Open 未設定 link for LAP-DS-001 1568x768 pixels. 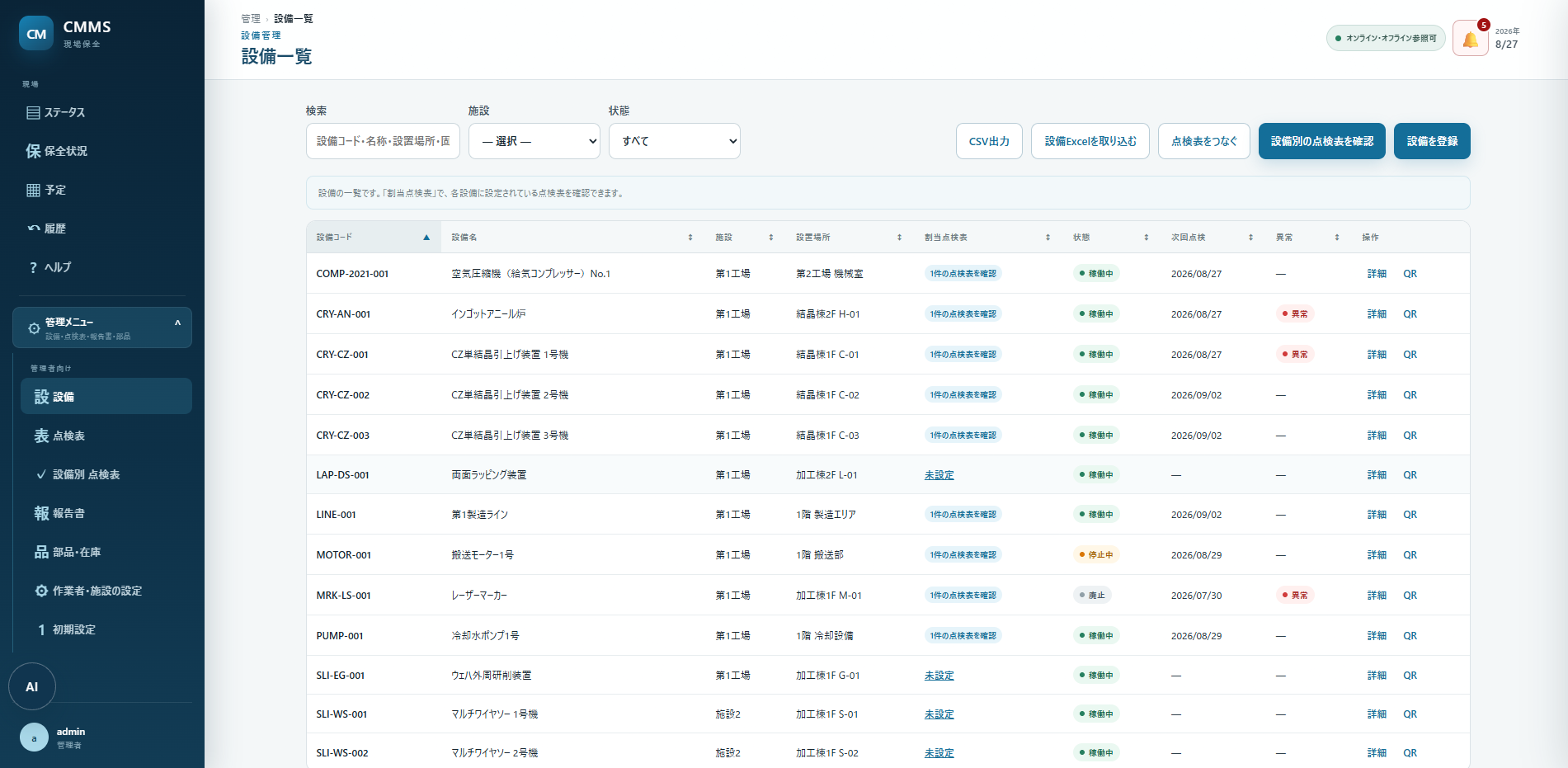coord(939,475)
